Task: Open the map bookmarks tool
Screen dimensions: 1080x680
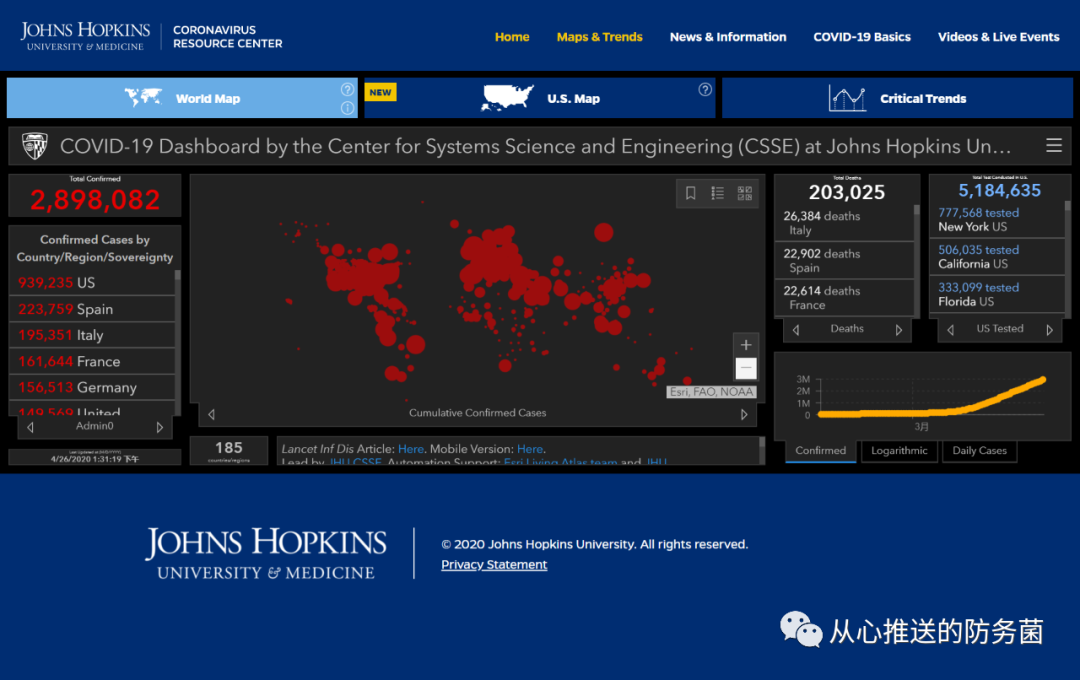Action: coord(690,193)
